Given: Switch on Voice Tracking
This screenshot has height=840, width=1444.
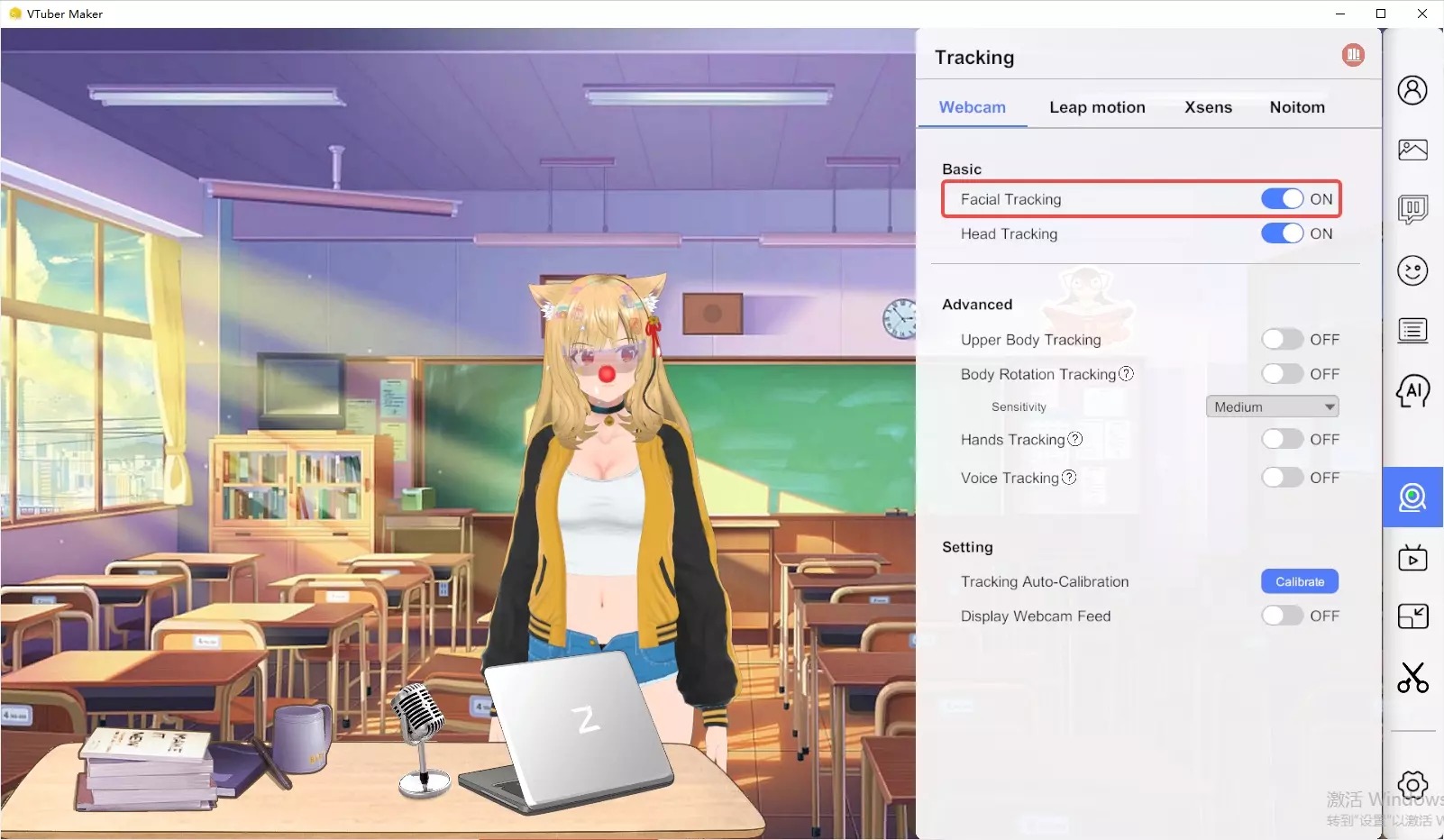Looking at the screenshot, I should [1282, 477].
